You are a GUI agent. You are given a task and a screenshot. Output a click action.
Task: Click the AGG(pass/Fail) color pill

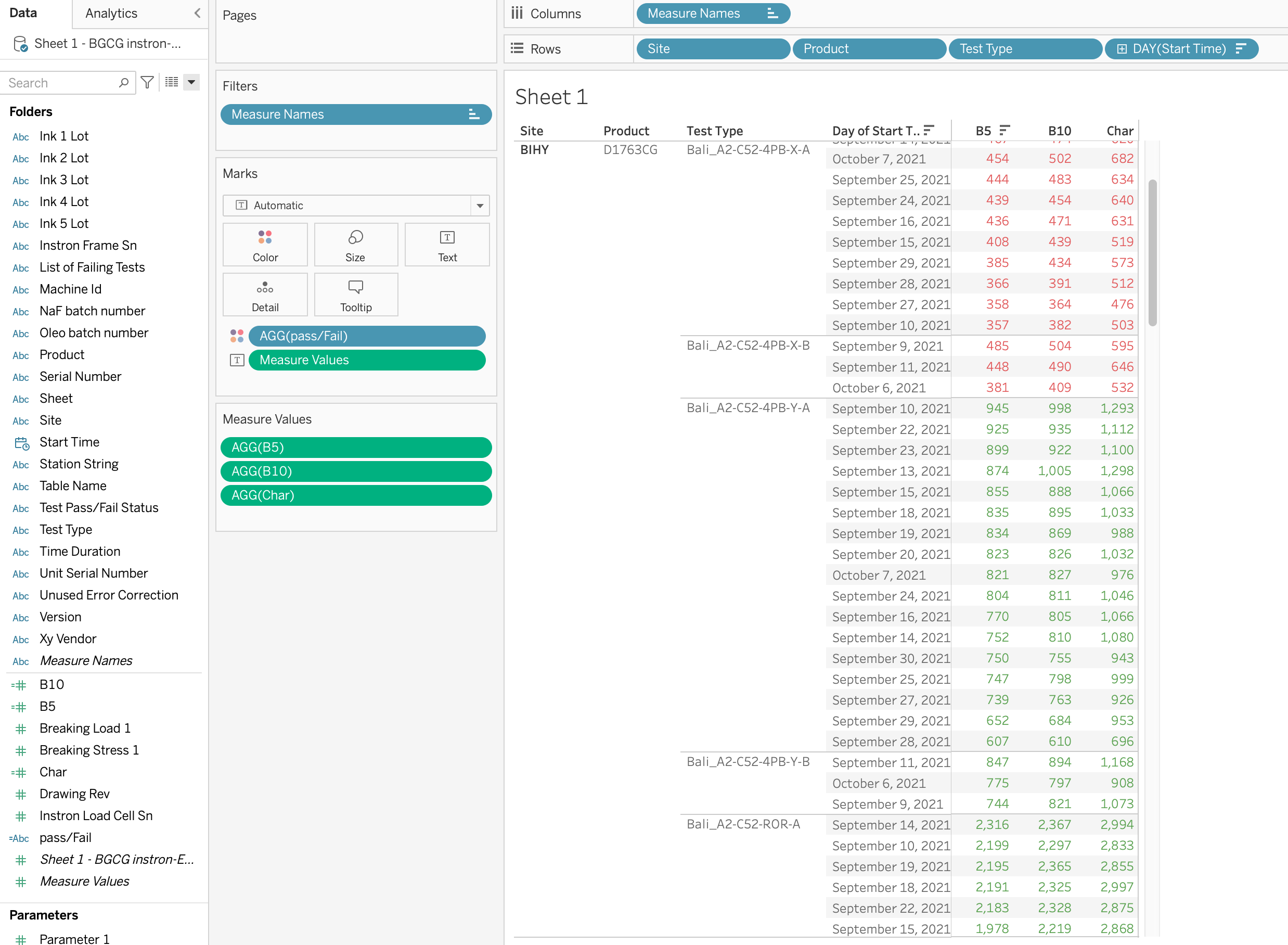[367, 336]
